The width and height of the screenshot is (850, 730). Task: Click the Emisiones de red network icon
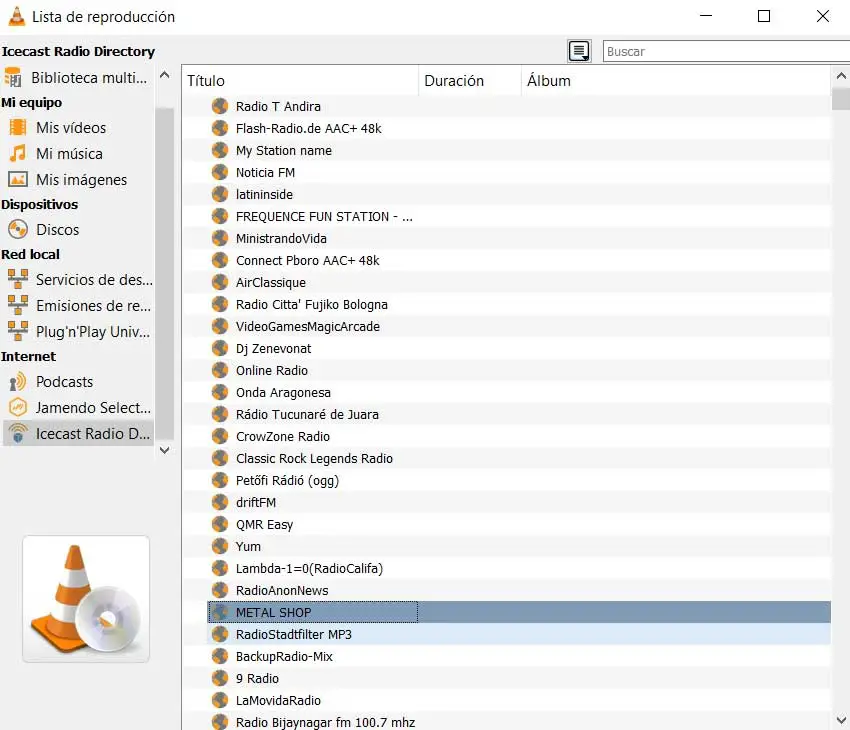coord(17,305)
